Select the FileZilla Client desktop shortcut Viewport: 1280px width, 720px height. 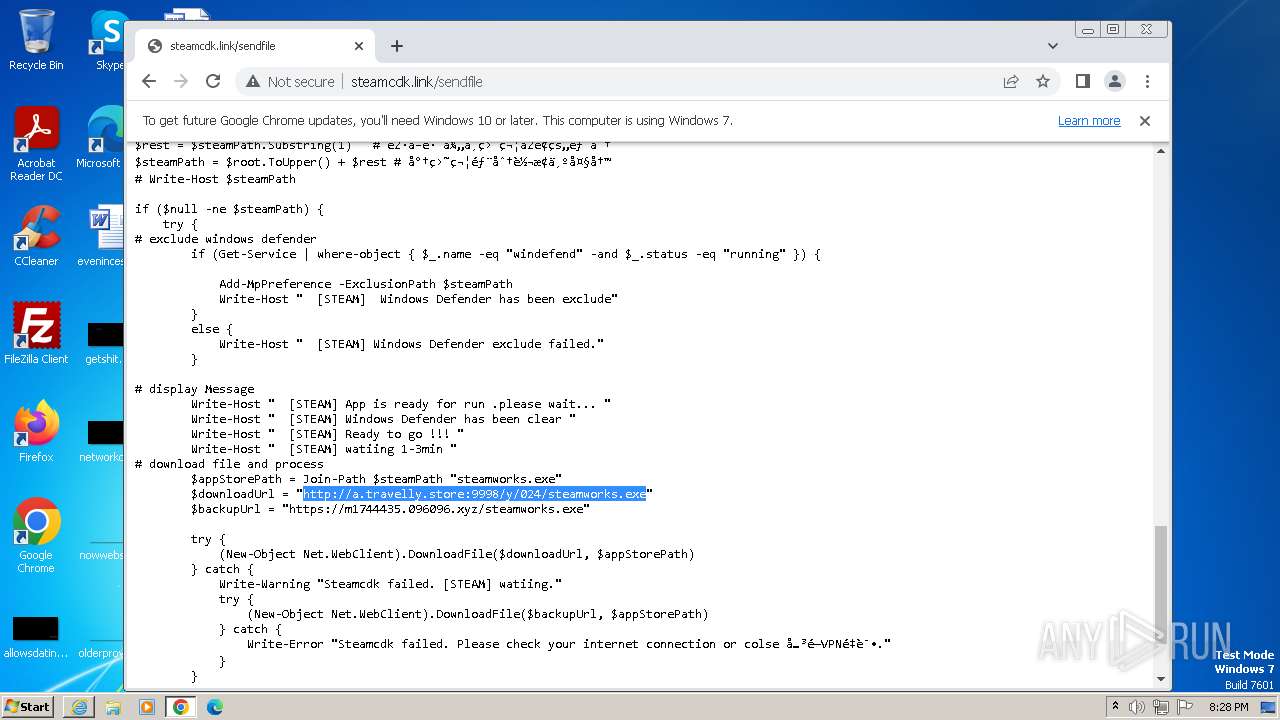(x=36, y=333)
